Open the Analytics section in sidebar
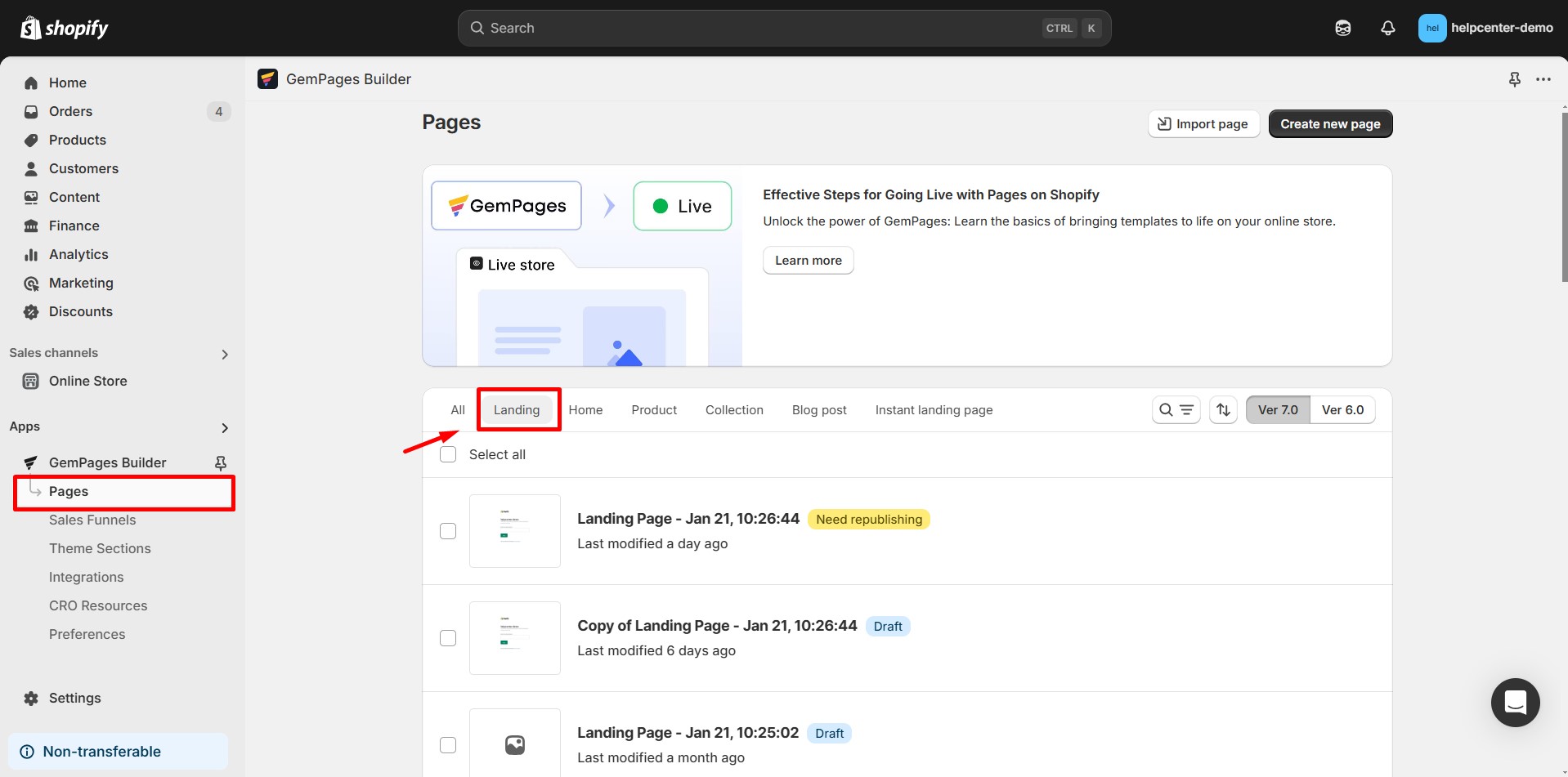The width and height of the screenshot is (1568, 777). click(78, 254)
